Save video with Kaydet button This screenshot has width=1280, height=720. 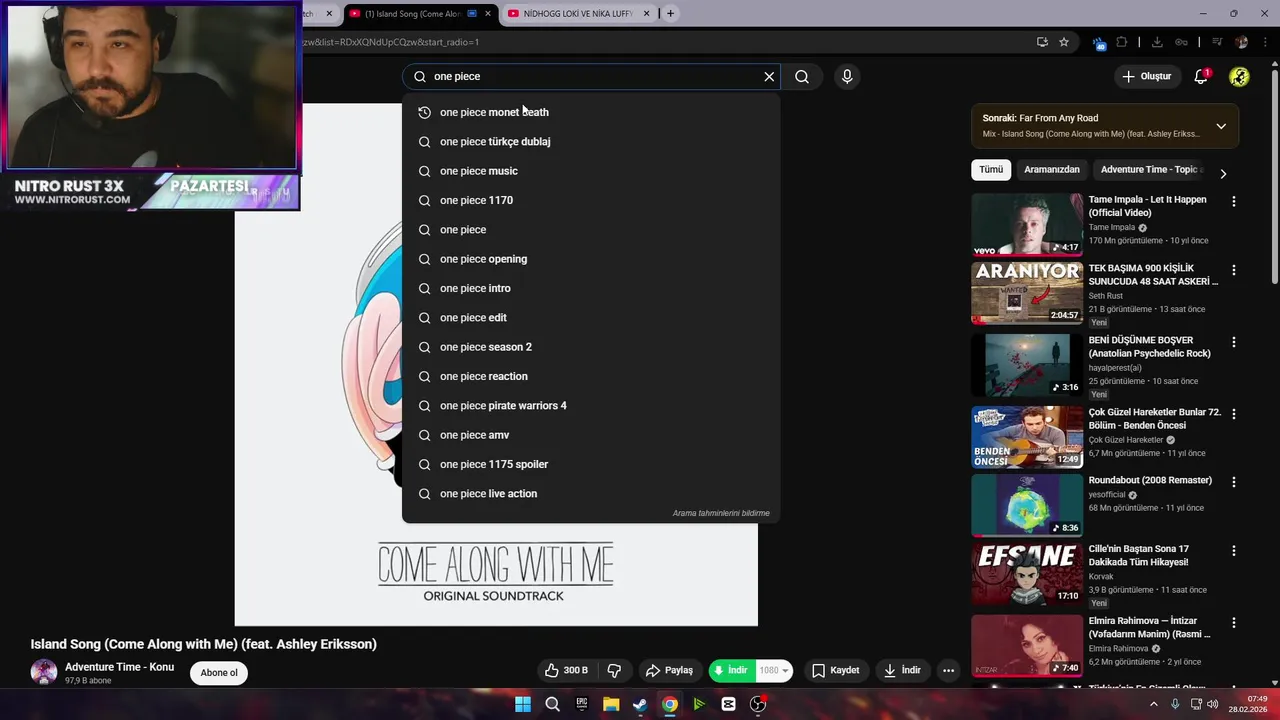[835, 670]
